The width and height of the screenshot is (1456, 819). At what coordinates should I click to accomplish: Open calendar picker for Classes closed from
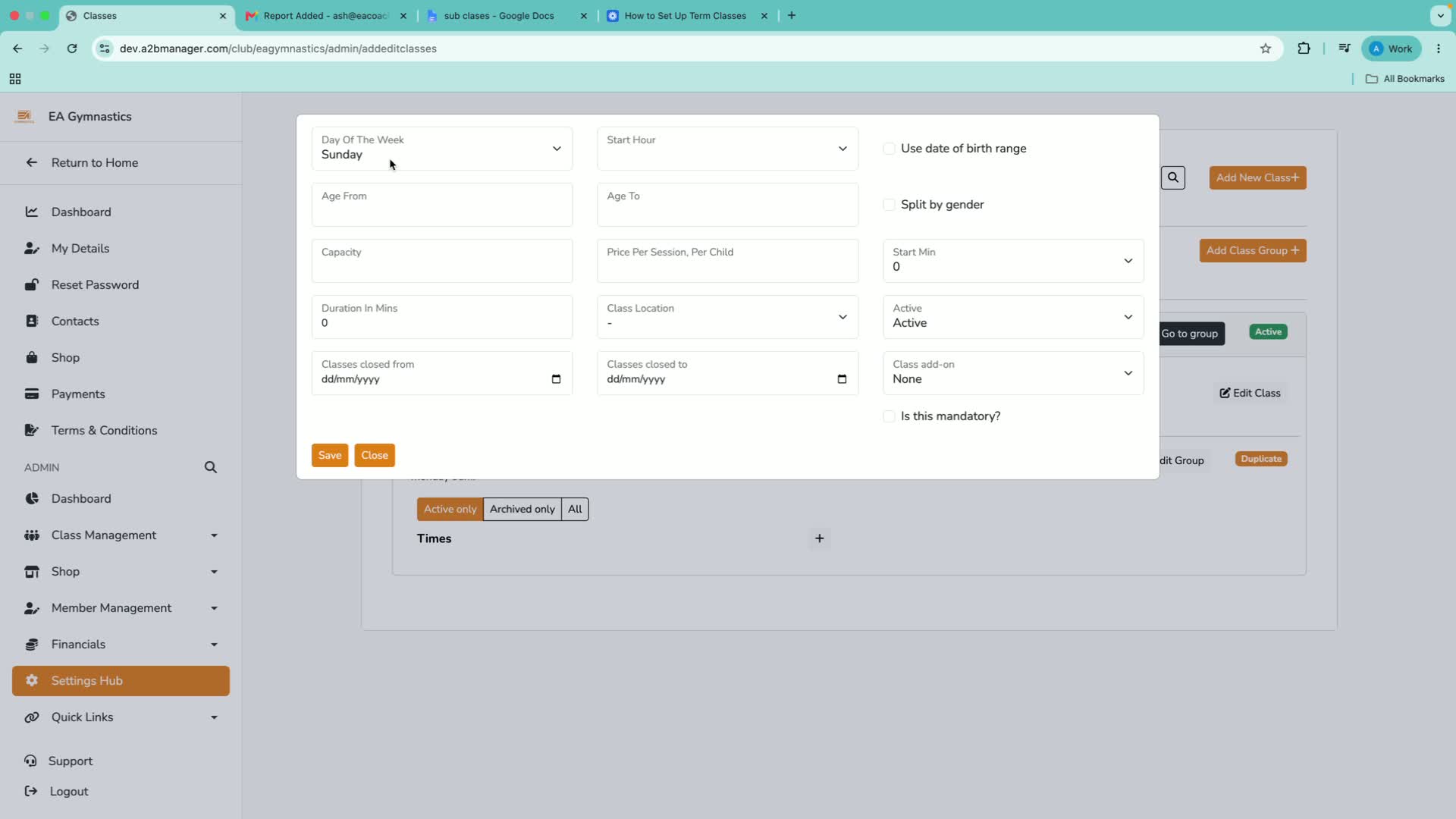pos(556,379)
